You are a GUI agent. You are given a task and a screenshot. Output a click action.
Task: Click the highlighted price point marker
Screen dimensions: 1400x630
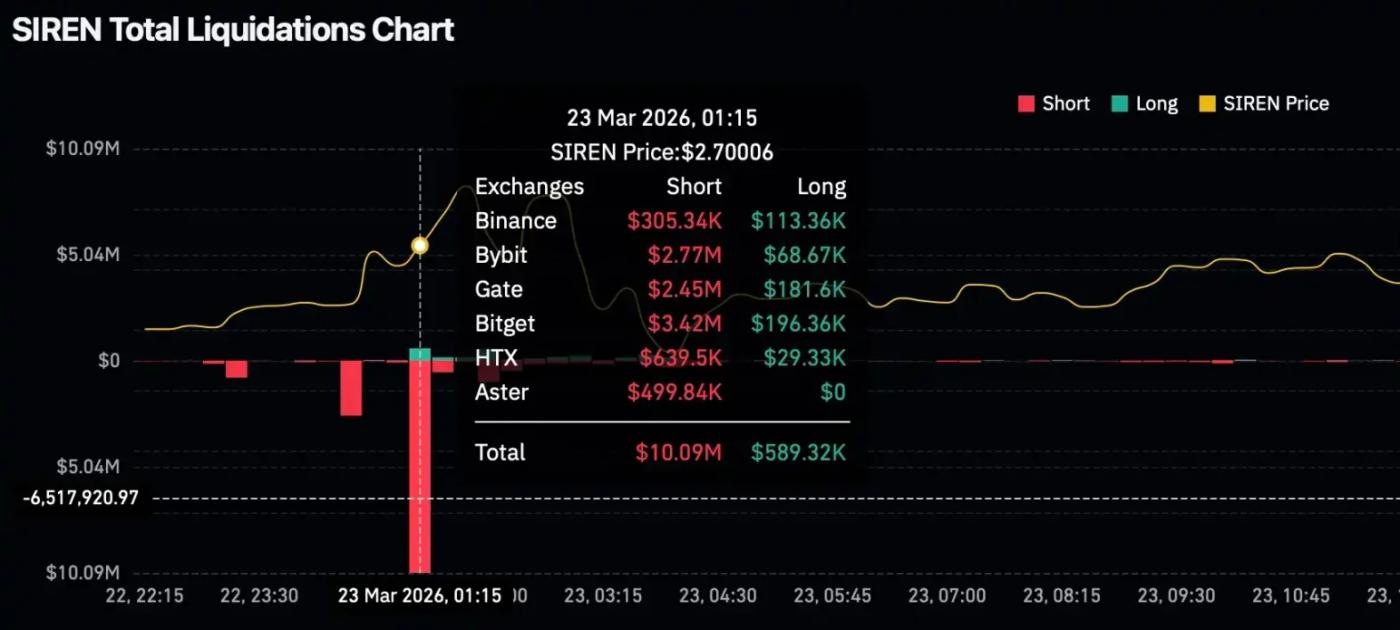pos(420,245)
